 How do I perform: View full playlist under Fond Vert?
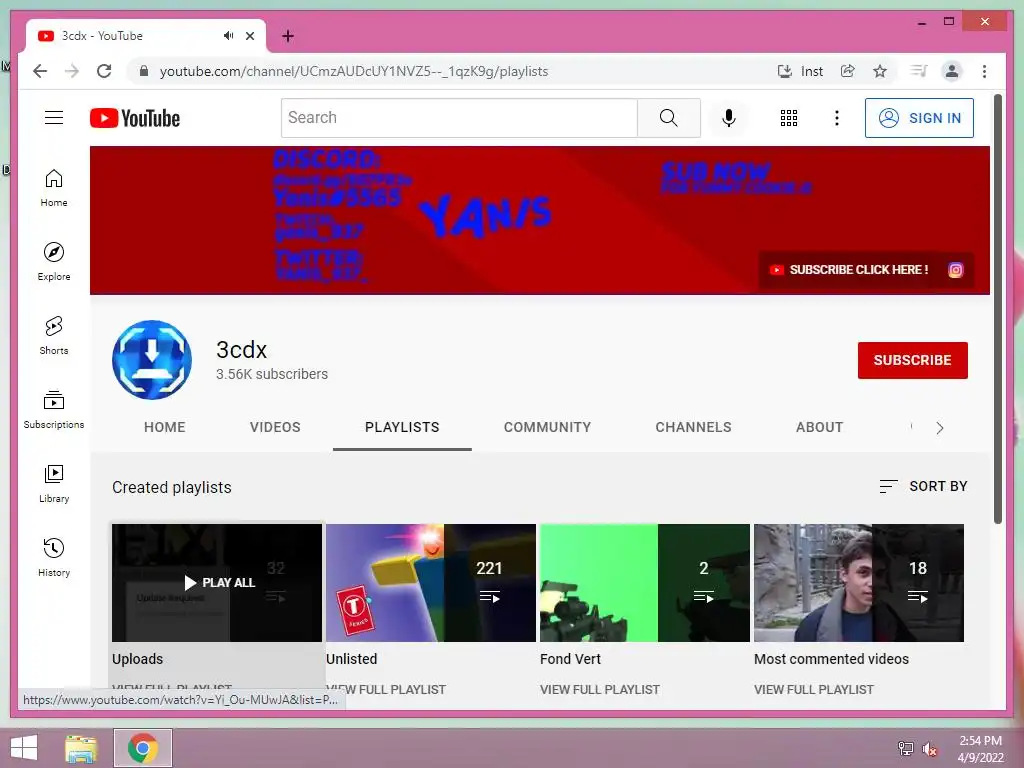tap(600, 690)
